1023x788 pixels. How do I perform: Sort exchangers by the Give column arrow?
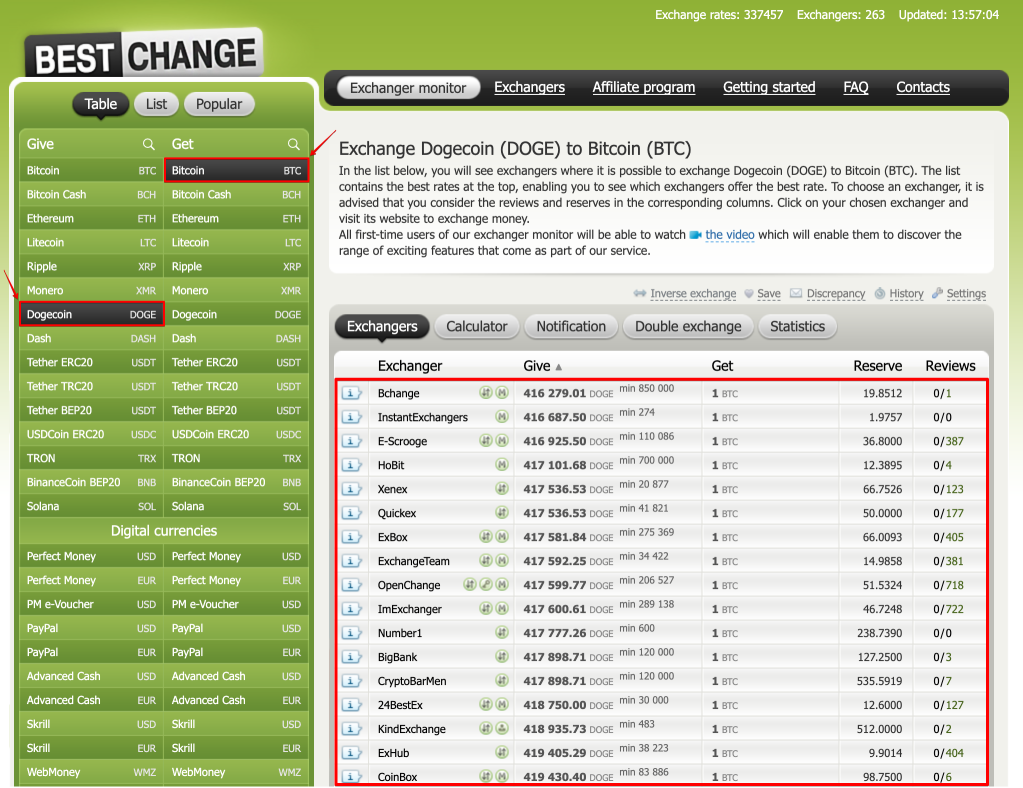(x=558, y=367)
